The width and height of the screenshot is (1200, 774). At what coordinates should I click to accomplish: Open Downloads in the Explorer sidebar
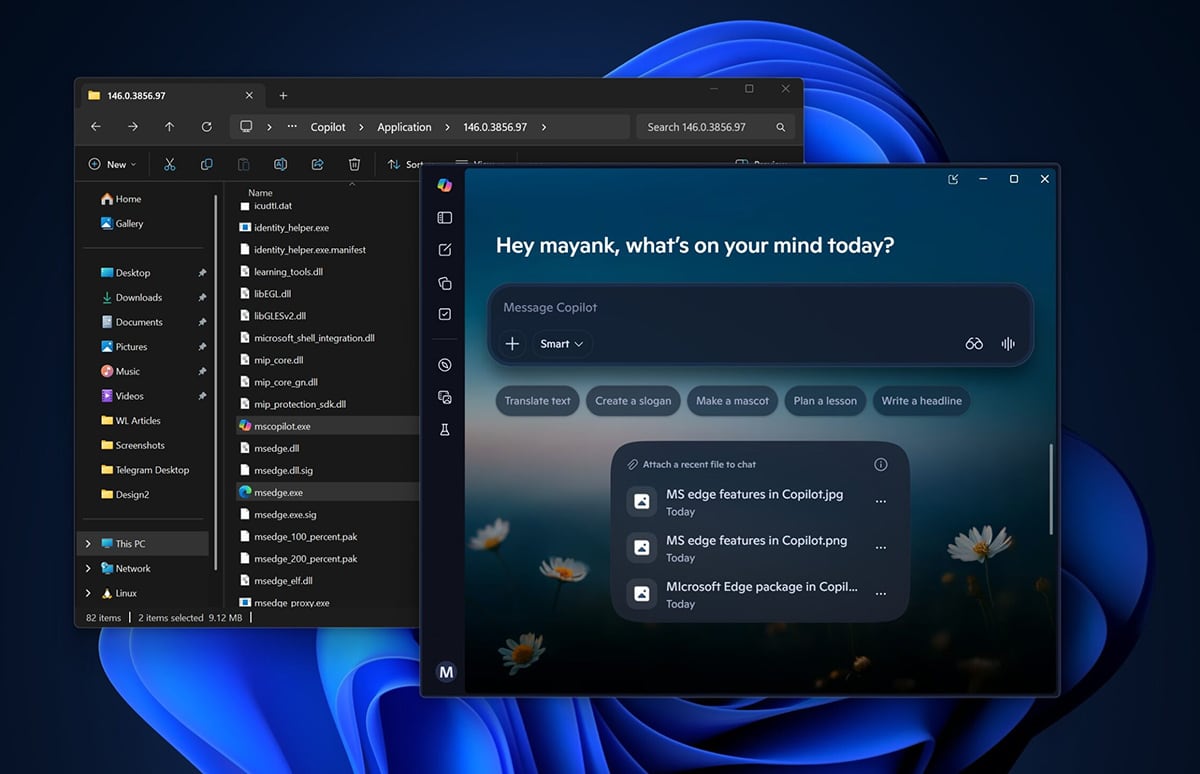[x=138, y=297]
